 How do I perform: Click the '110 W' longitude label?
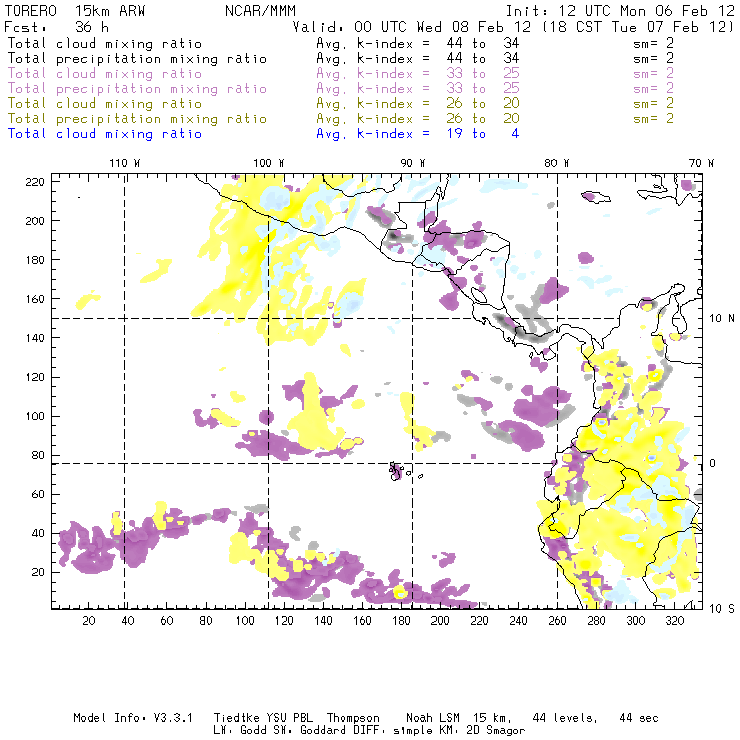(x=125, y=163)
